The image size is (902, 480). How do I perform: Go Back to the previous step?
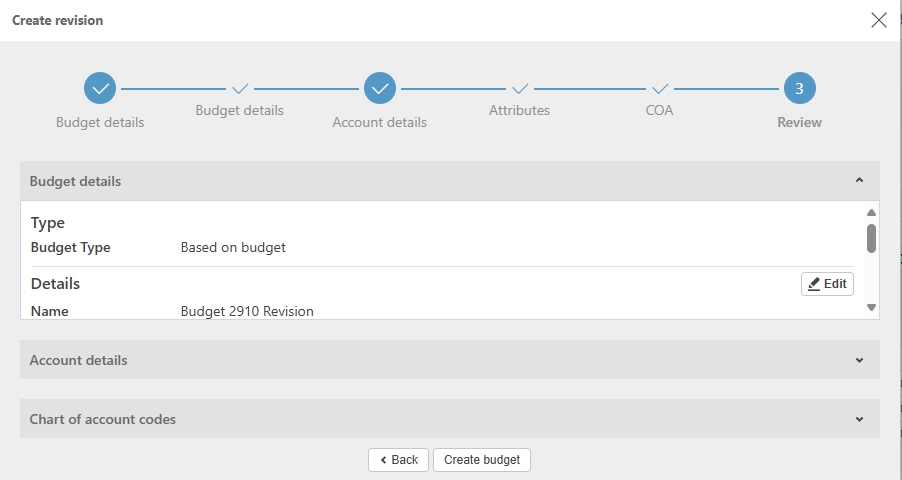tap(399, 460)
